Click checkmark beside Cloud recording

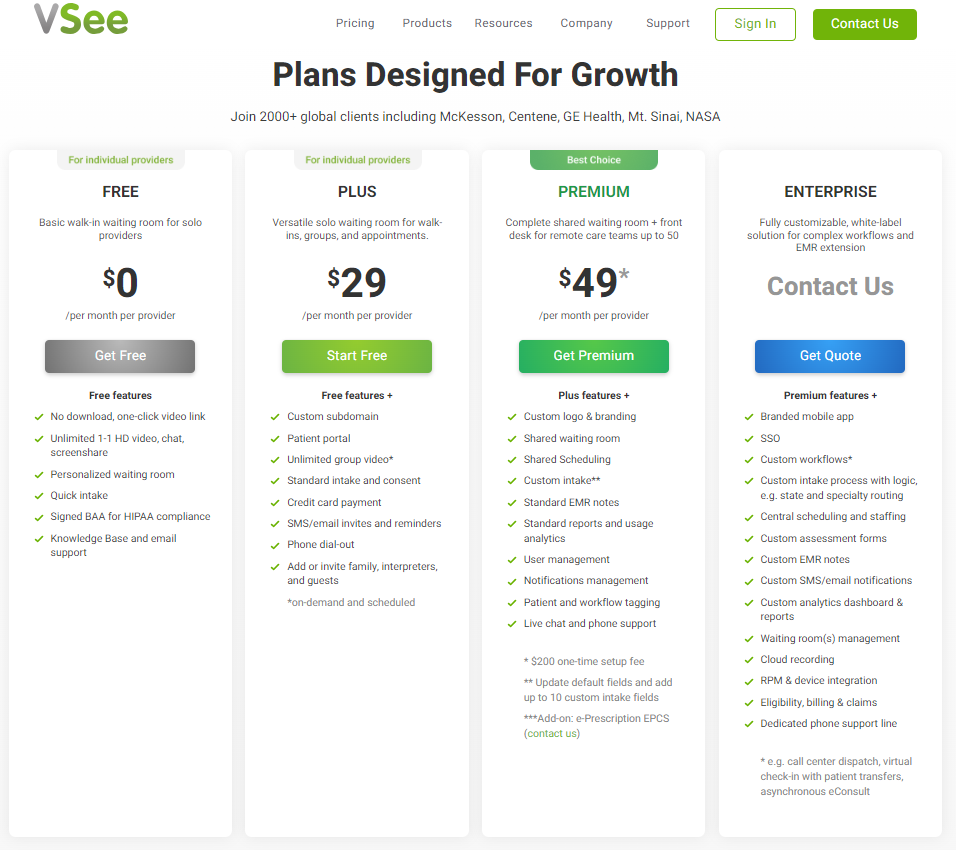click(749, 660)
